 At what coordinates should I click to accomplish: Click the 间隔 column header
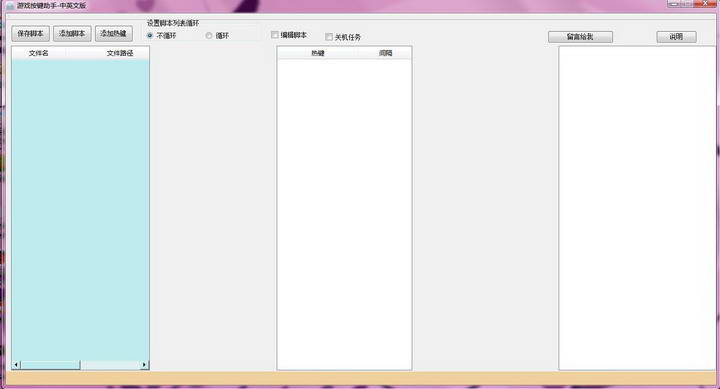click(x=385, y=53)
